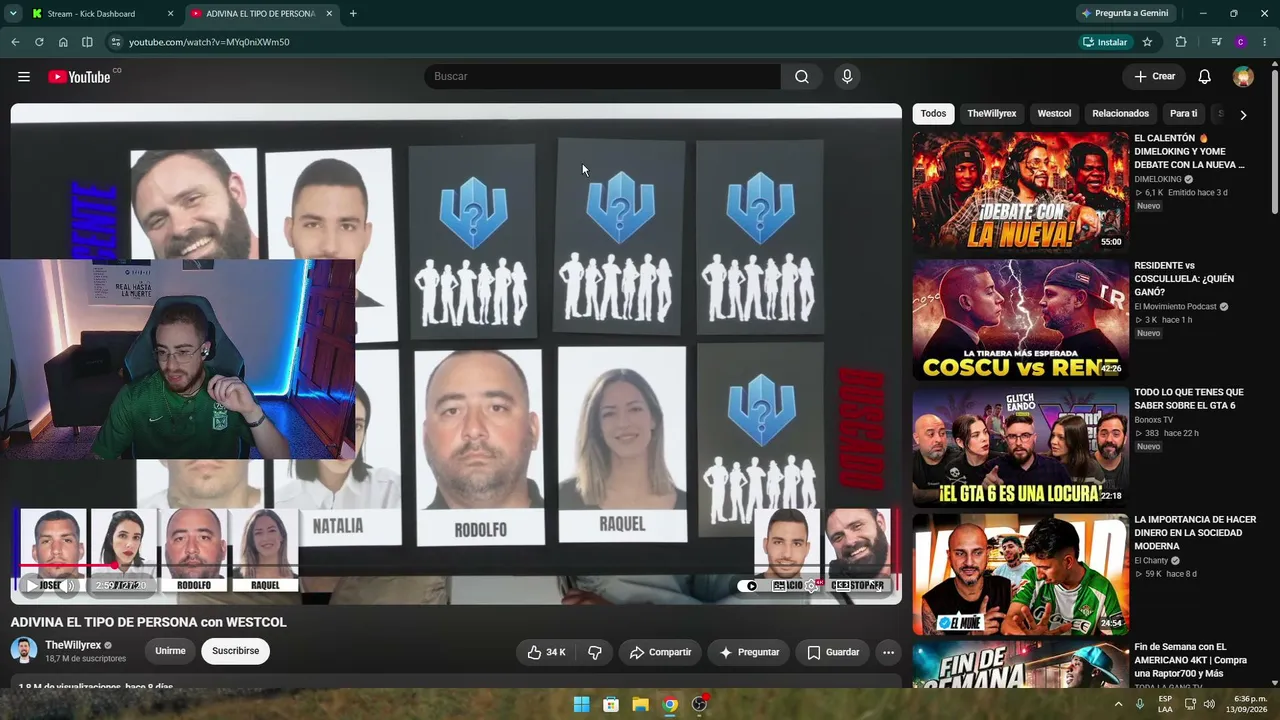This screenshot has height=720, width=1280.
Task: Like the video with 34 K likes
Action: [546, 652]
